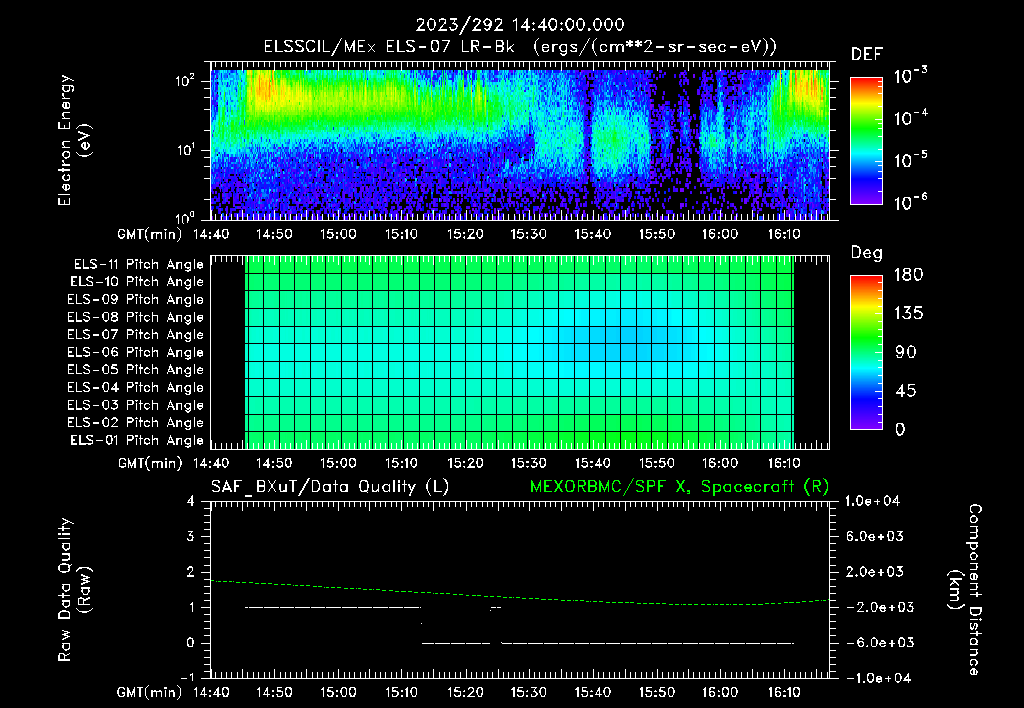
Task: Click the plot title timestamp 2023/292 14:40:00.000
Action: pos(520,25)
